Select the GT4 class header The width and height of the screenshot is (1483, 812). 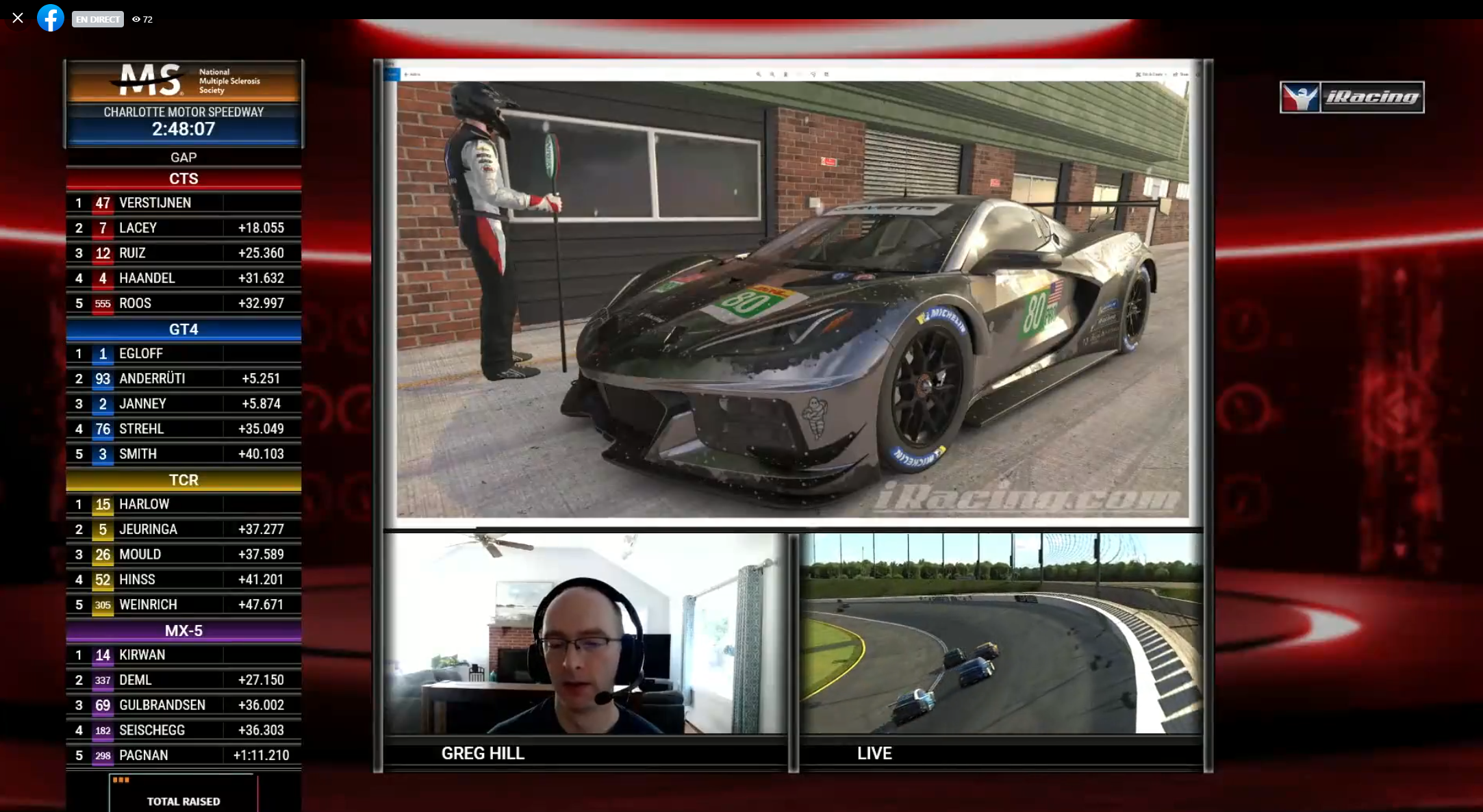click(183, 329)
